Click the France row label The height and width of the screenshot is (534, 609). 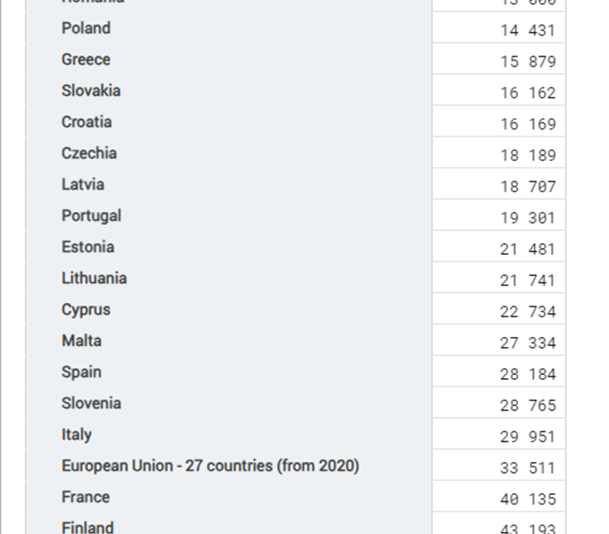click(85, 497)
